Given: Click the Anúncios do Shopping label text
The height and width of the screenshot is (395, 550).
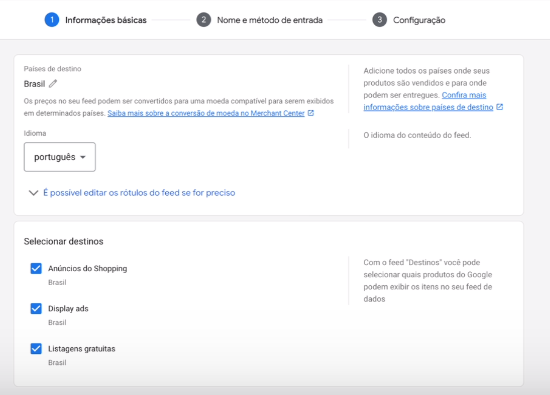Looking at the screenshot, I should click(x=88, y=268).
